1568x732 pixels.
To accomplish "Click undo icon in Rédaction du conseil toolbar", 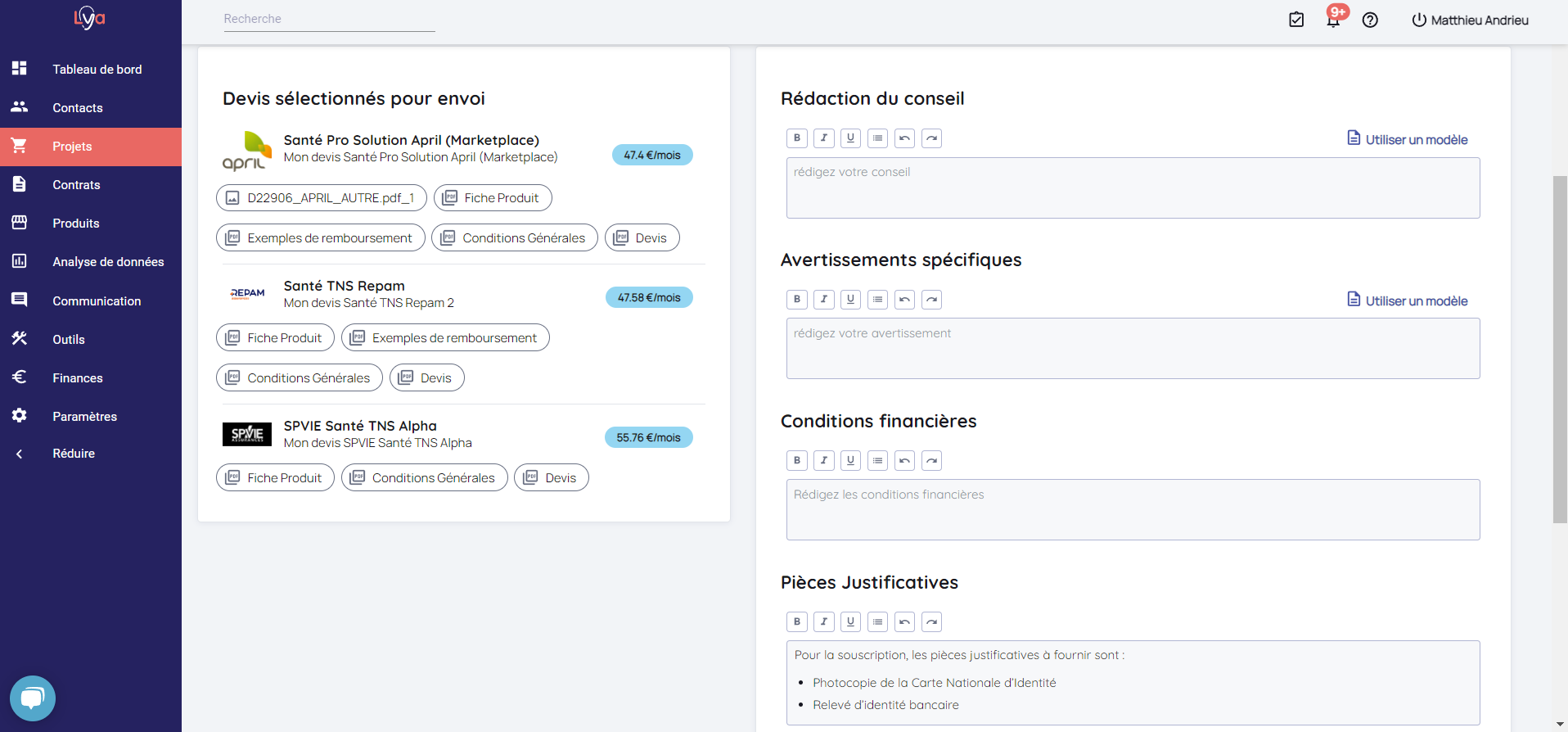I will click(904, 138).
